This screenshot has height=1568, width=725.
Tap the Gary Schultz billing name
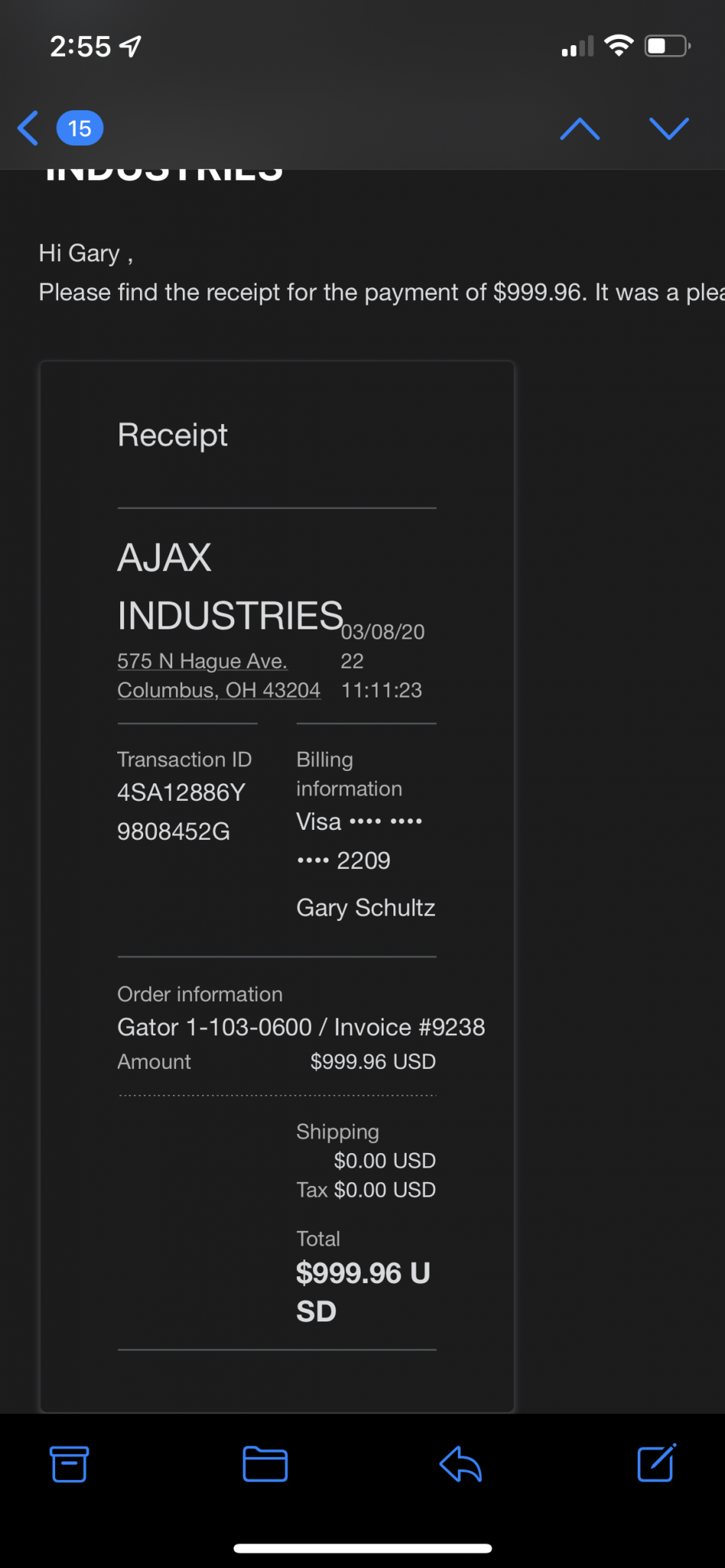point(365,907)
